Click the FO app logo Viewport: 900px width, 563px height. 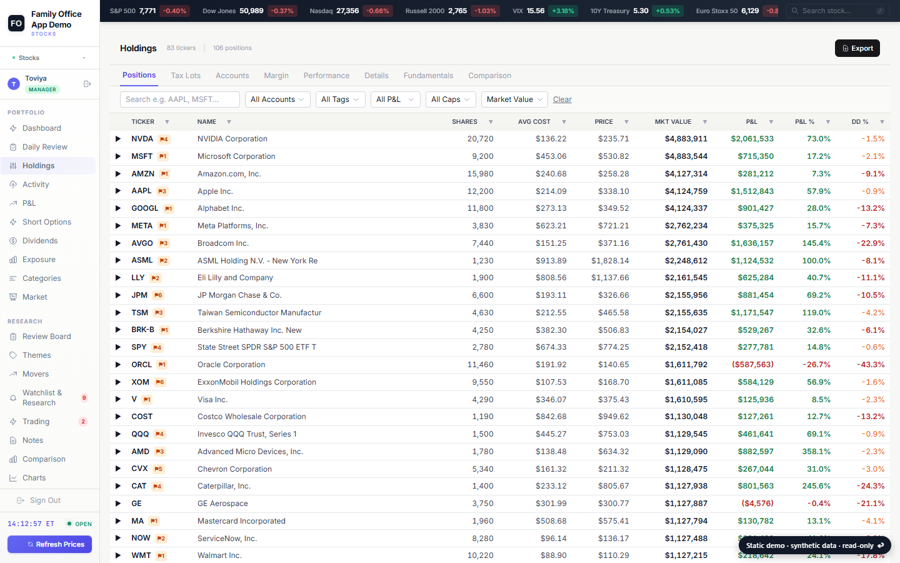(16, 23)
